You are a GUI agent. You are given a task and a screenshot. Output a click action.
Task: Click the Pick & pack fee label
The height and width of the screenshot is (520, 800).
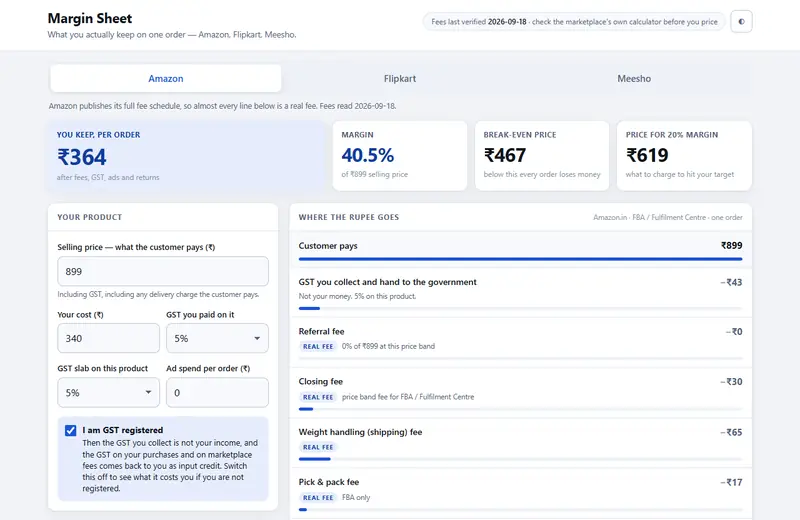(329, 482)
